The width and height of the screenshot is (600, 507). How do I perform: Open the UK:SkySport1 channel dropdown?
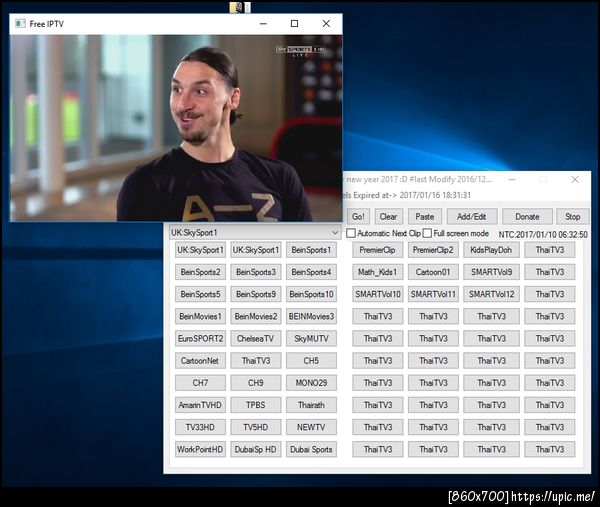pos(255,232)
